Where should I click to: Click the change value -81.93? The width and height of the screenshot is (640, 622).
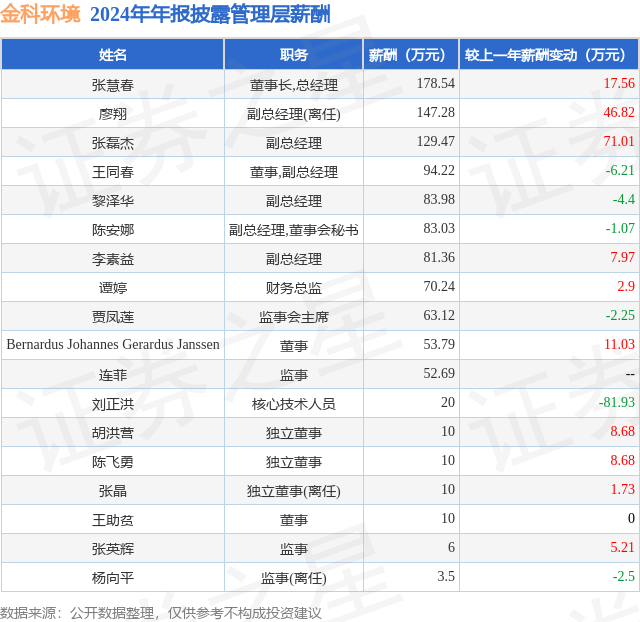[617, 402]
